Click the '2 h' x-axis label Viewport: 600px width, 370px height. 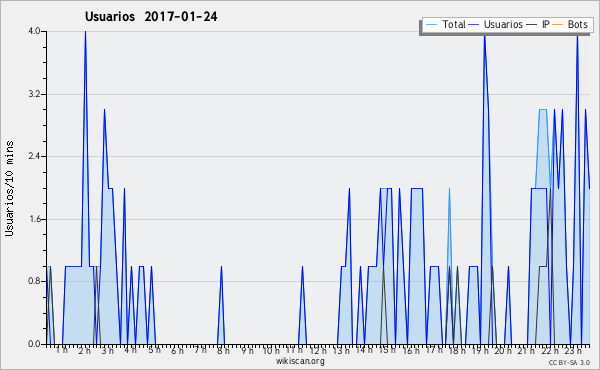click(x=85, y=350)
